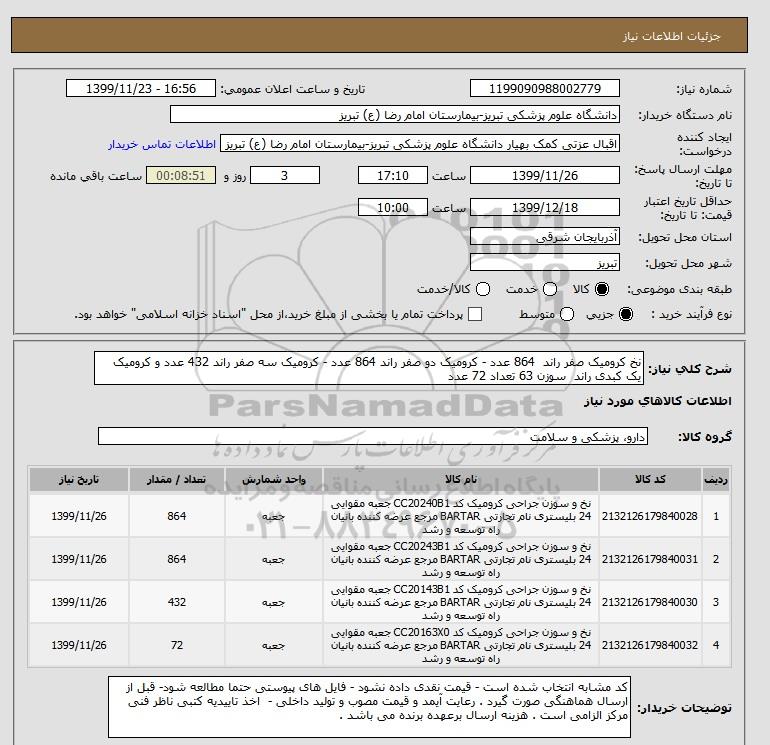770x745 pixels.
Task: Click the price validity date 1399/12/18 field
Action: (x=545, y=207)
